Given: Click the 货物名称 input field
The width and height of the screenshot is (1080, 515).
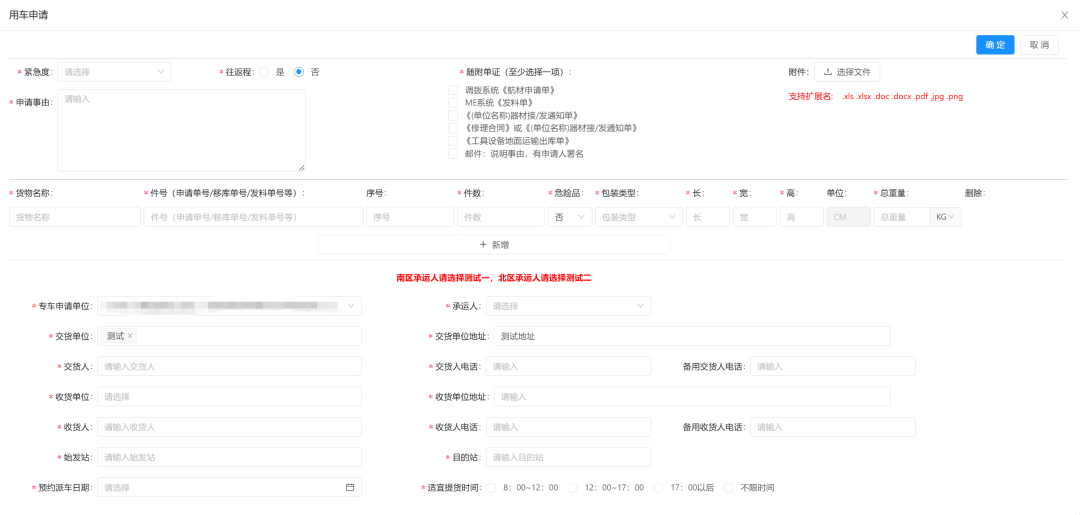Looking at the screenshot, I should [x=75, y=217].
